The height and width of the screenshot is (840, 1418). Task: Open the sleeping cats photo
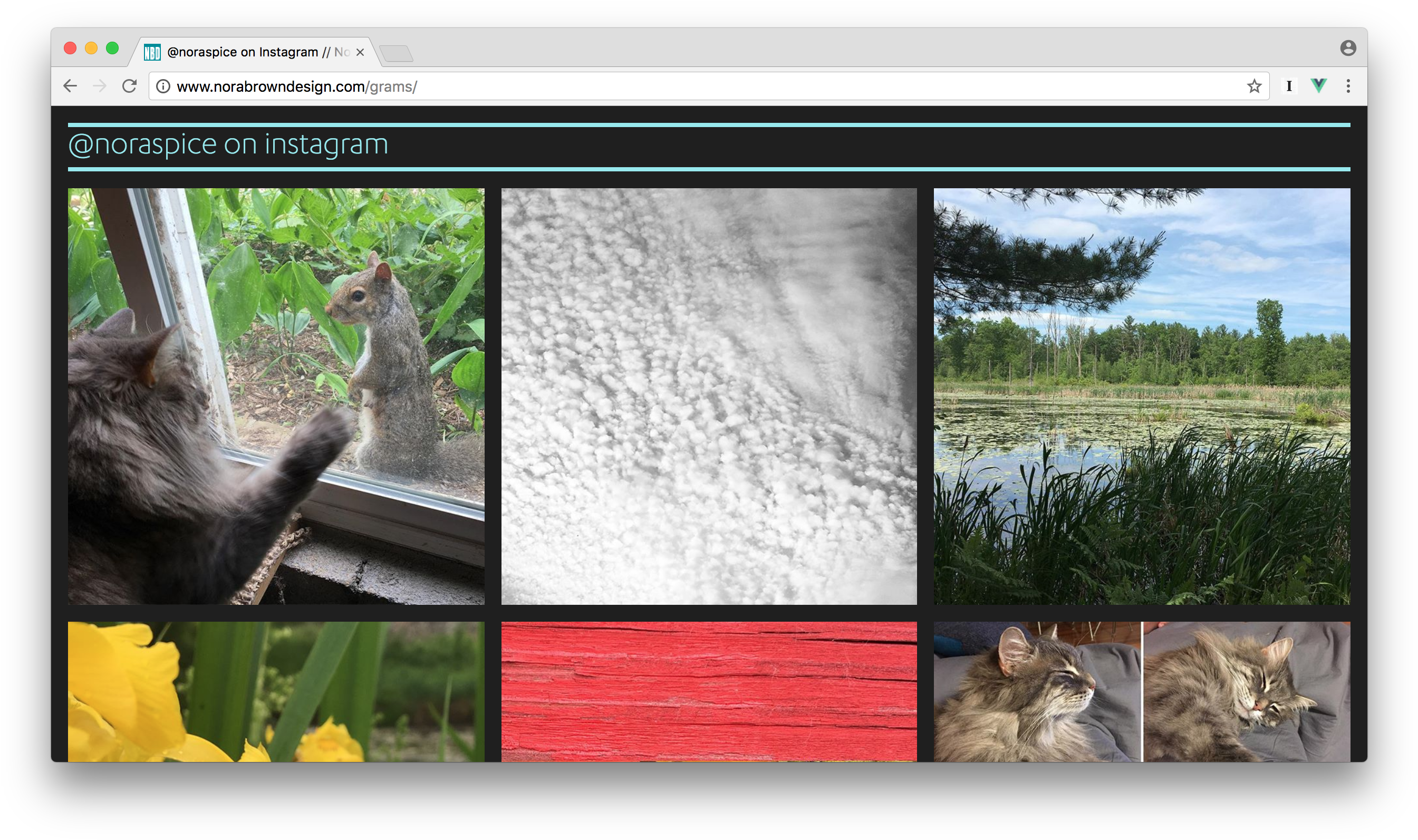tap(1142, 692)
